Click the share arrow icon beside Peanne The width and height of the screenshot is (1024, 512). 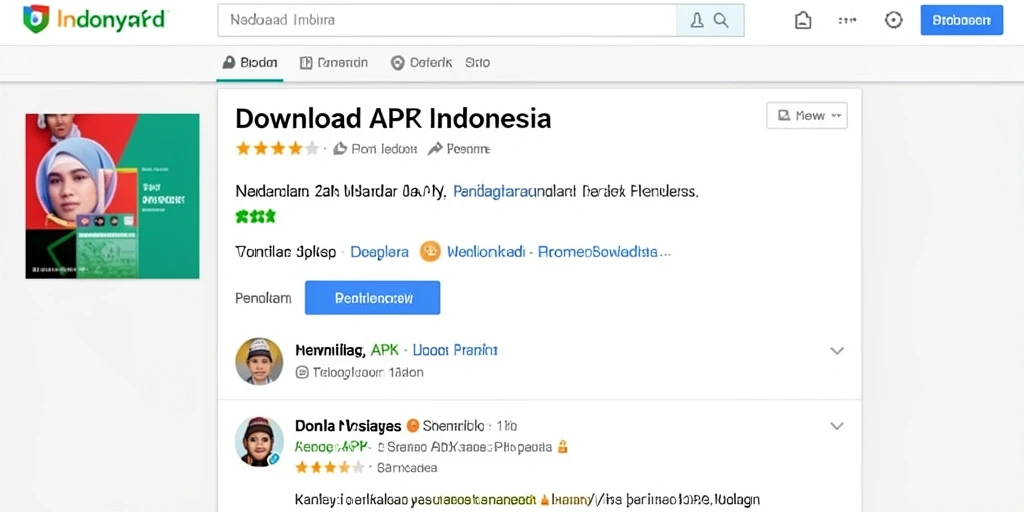435,149
